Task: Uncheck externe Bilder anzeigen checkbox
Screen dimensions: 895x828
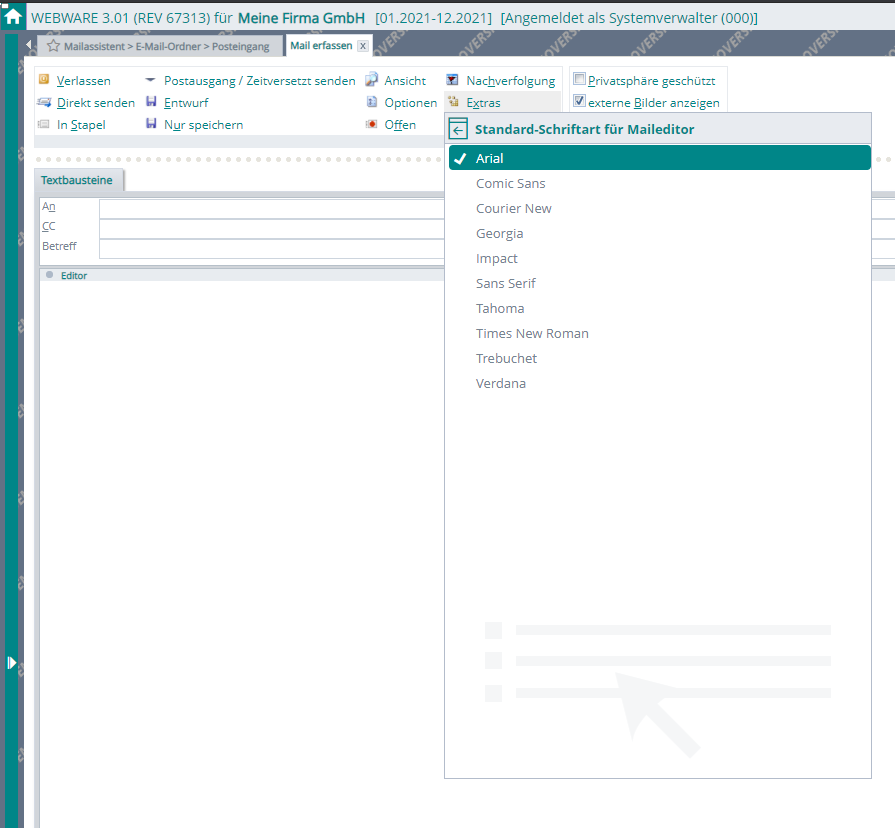Action: [x=579, y=101]
